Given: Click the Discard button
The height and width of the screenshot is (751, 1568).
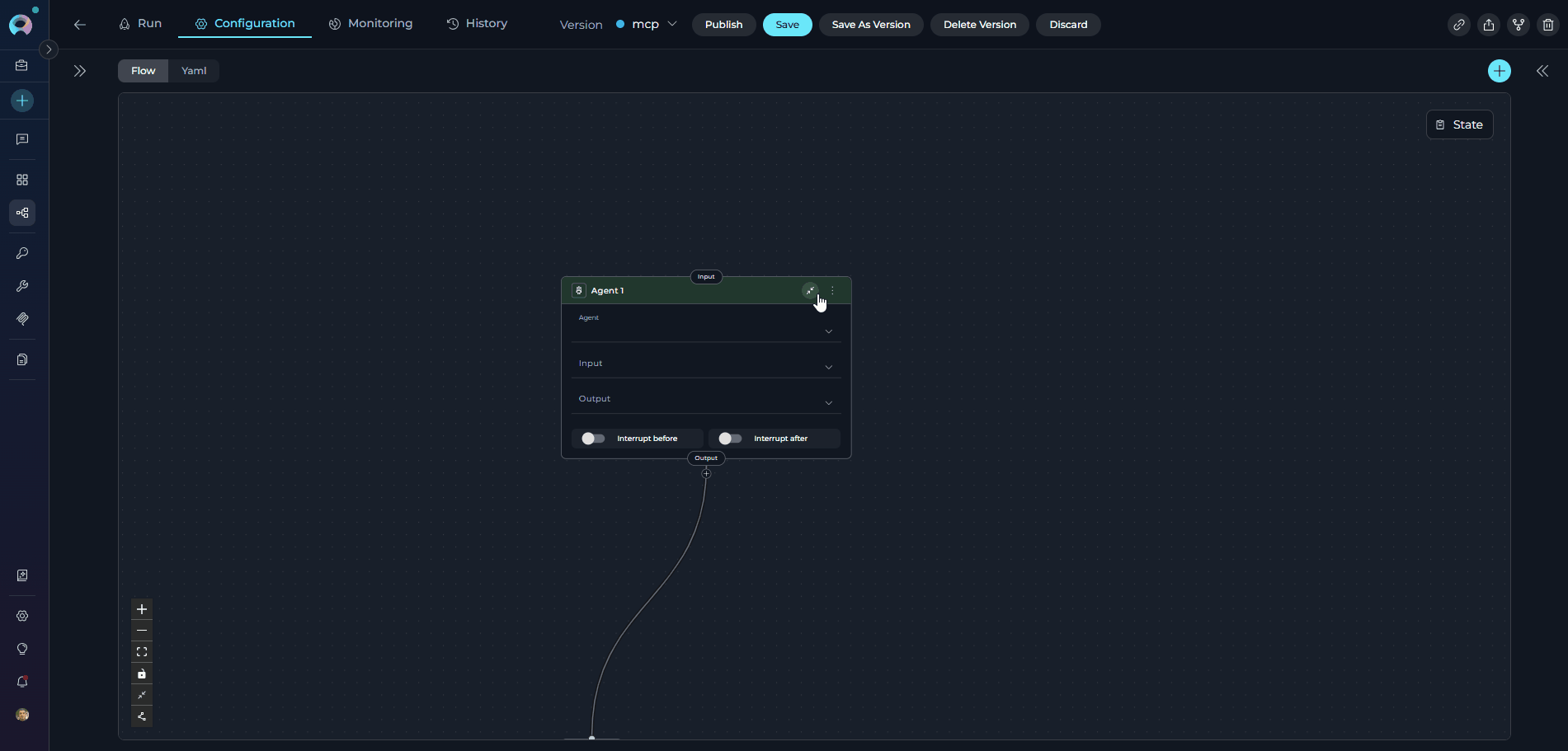Looking at the screenshot, I should [x=1068, y=25].
